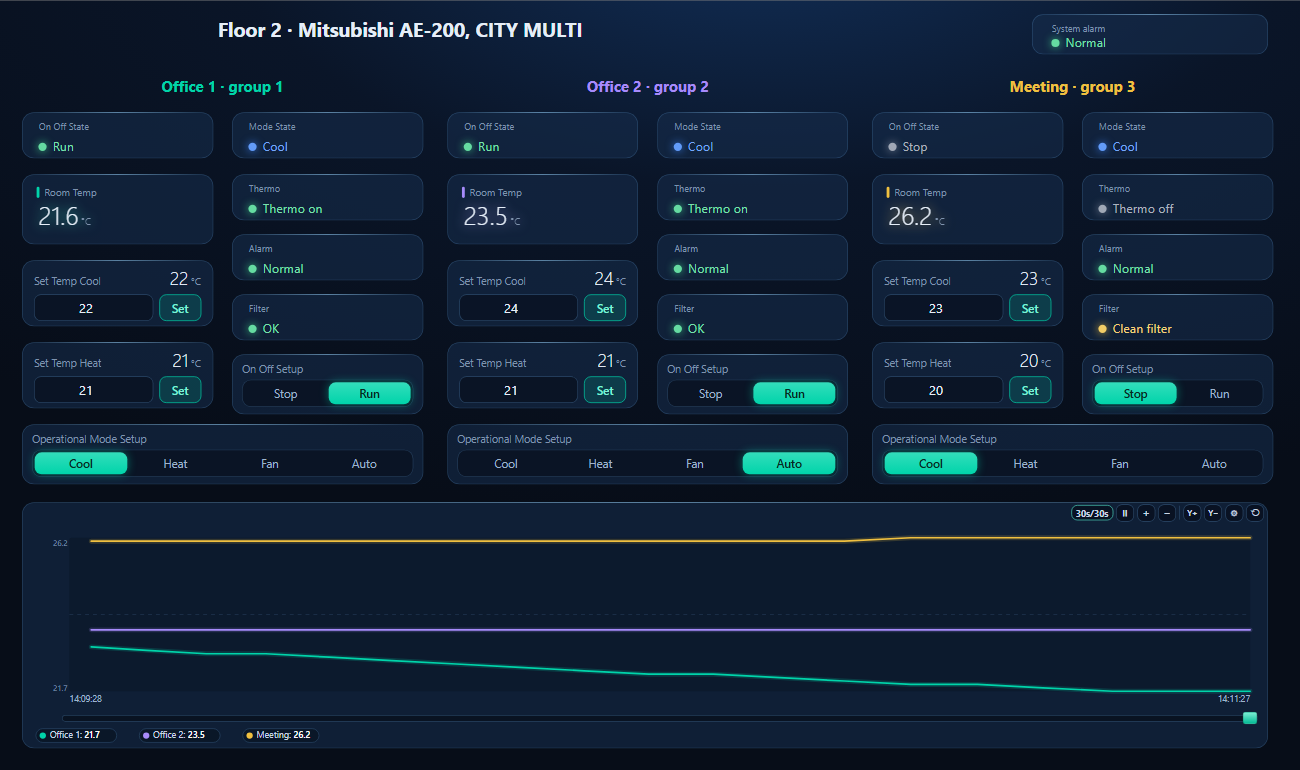This screenshot has width=1300, height=770.
Task: Select Run in Office 1 On Off Setup
Action: click(x=370, y=393)
